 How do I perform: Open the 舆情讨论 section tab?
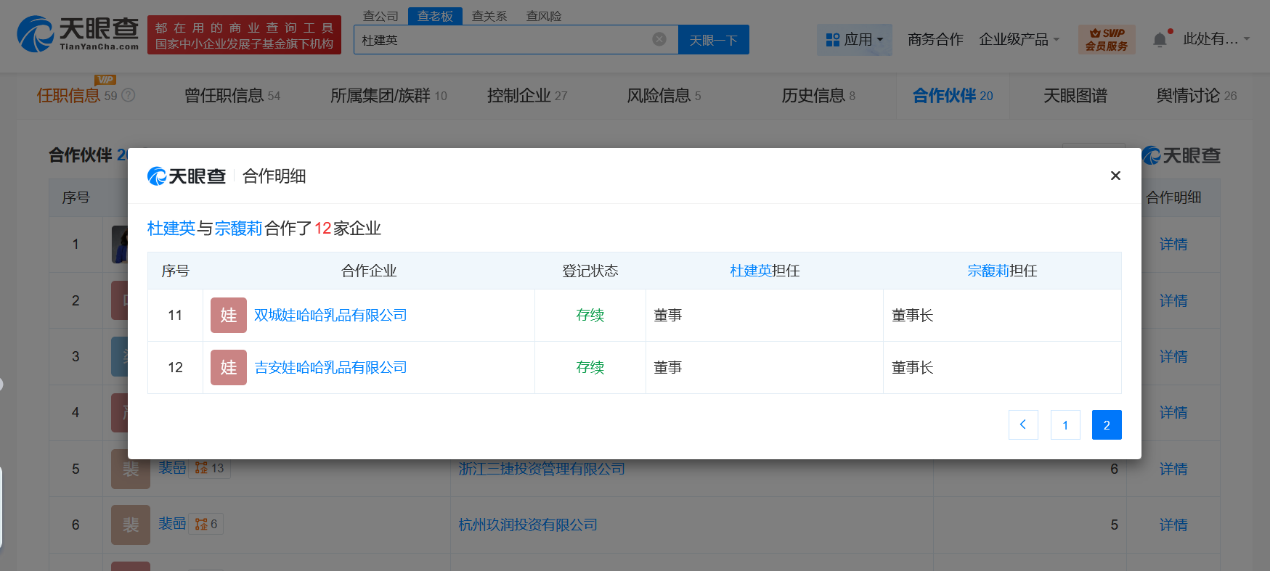click(x=1197, y=96)
